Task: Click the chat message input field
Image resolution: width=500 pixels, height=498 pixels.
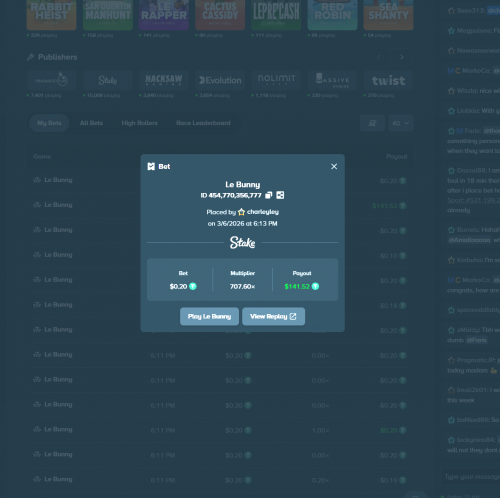Action: [x=471, y=477]
